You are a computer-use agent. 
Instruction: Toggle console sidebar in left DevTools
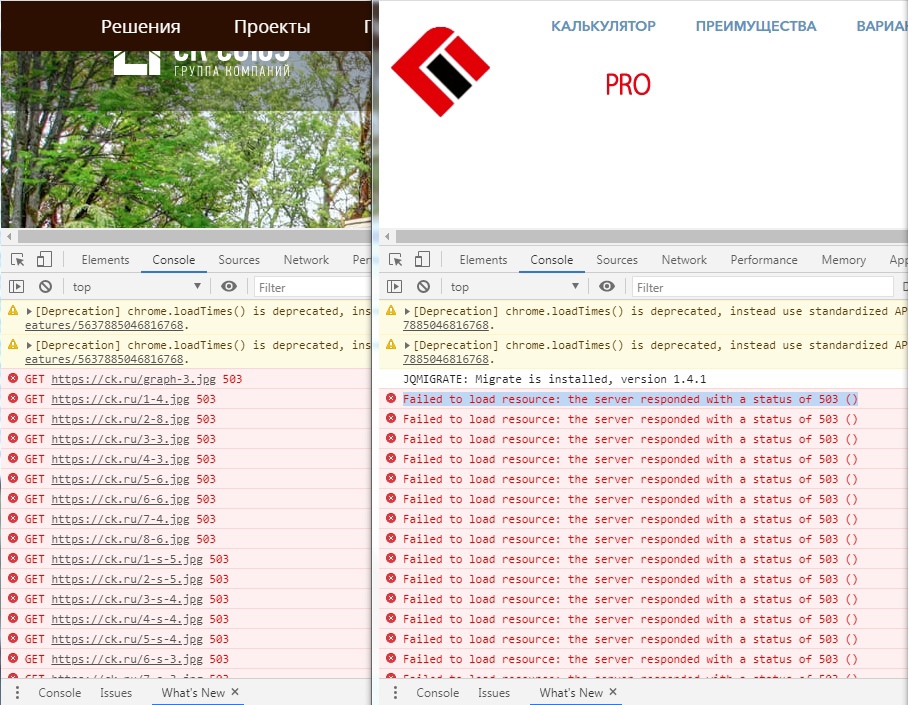click(17, 287)
